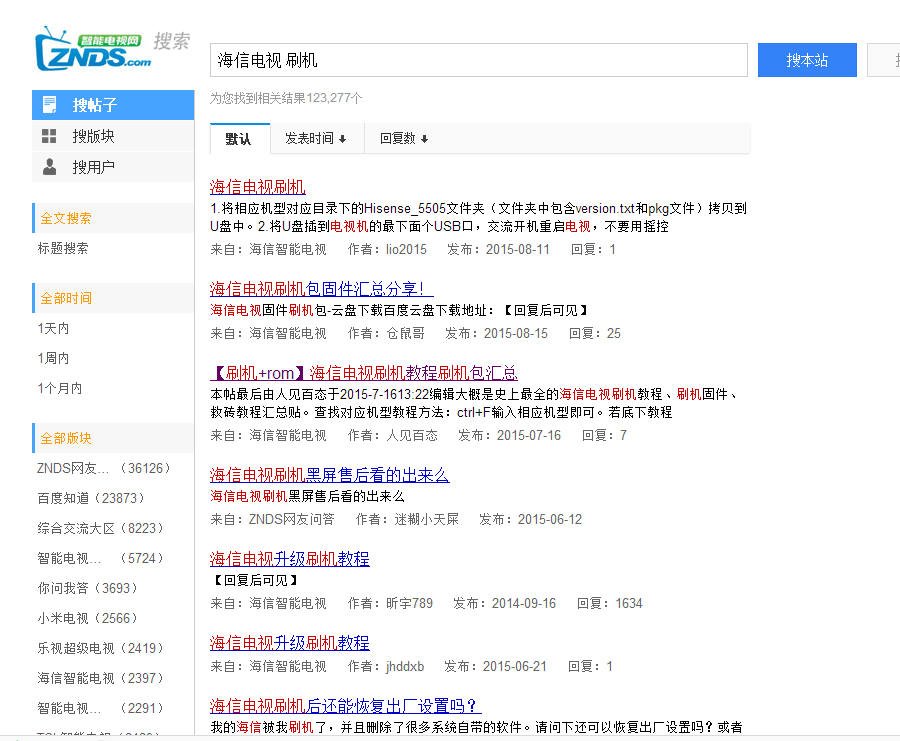Screen dimensions: 900x741
Task: Click author name 仓鼠哥
Action: point(405,333)
